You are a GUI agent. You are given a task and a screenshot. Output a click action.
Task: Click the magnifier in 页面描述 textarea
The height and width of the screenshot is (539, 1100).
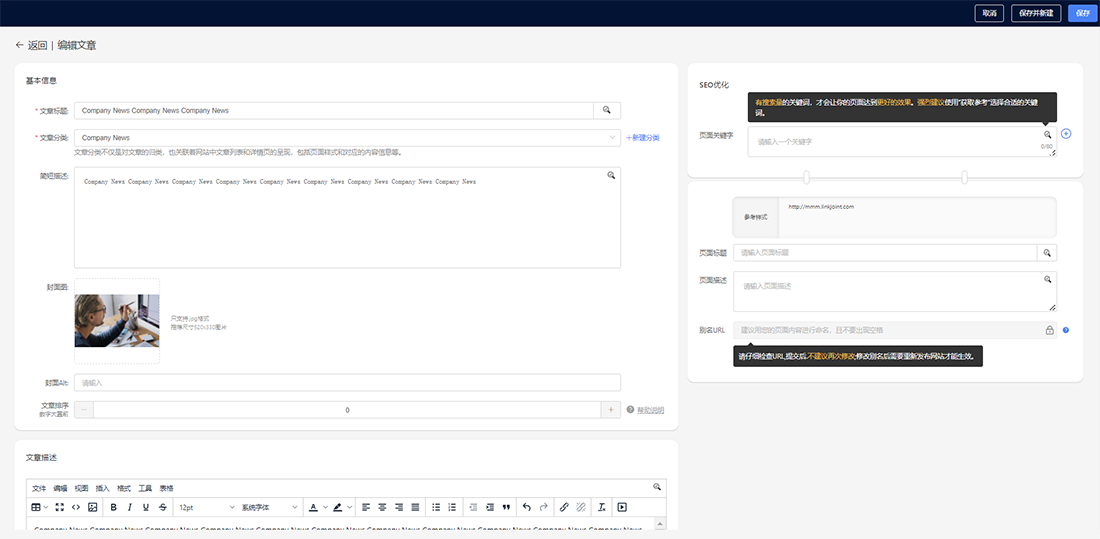[1047, 279]
